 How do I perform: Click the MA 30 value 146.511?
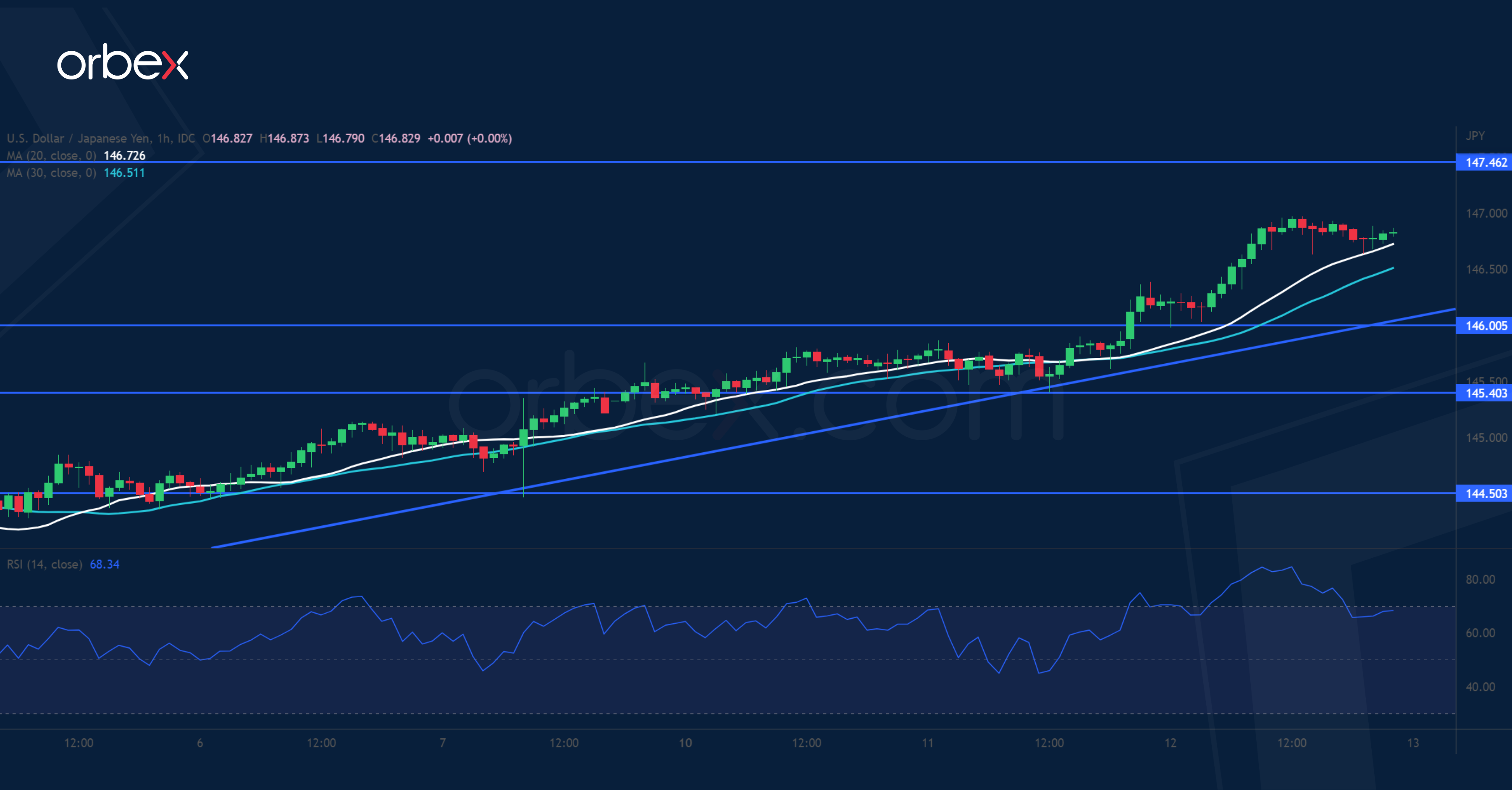pyautogui.click(x=124, y=173)
